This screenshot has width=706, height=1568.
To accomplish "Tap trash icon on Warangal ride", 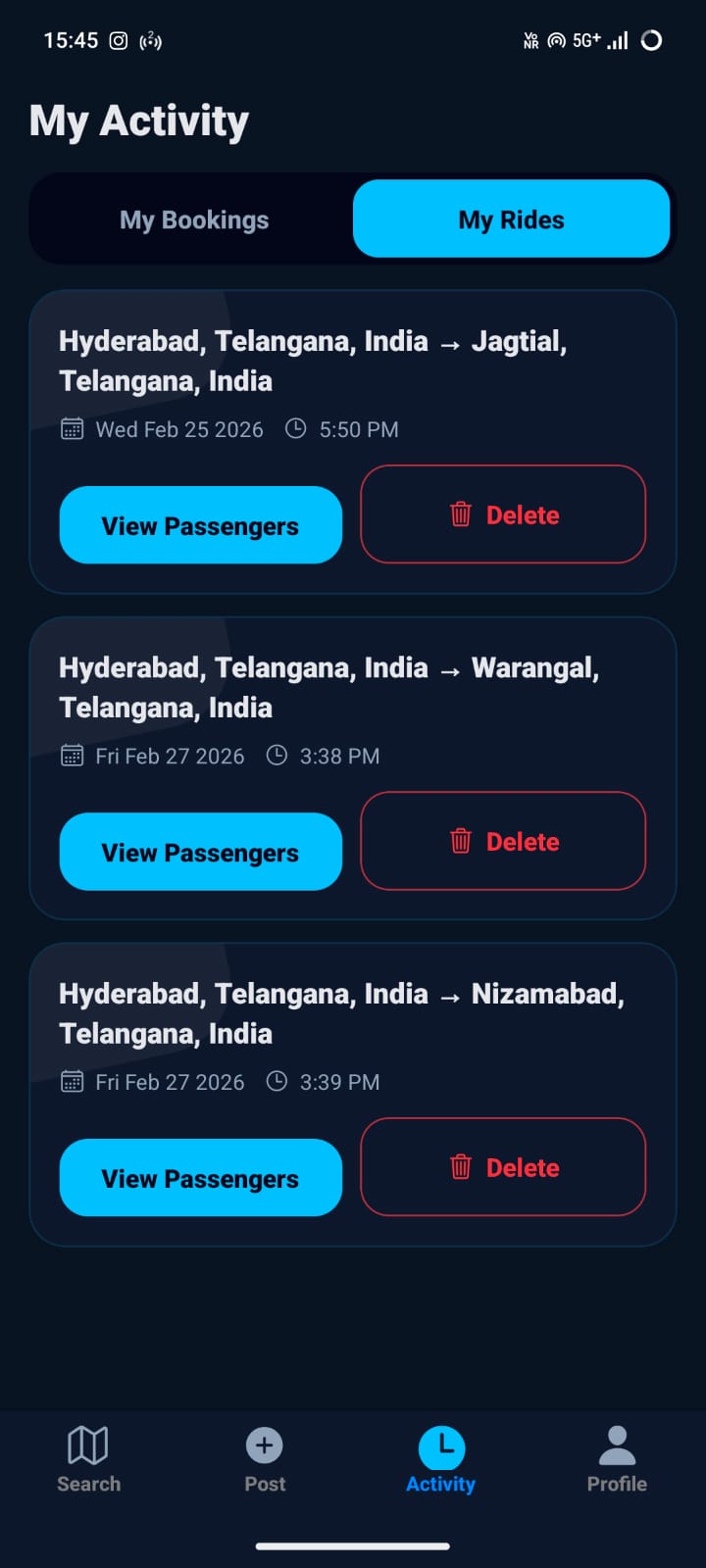I will [x=461, y=840].
